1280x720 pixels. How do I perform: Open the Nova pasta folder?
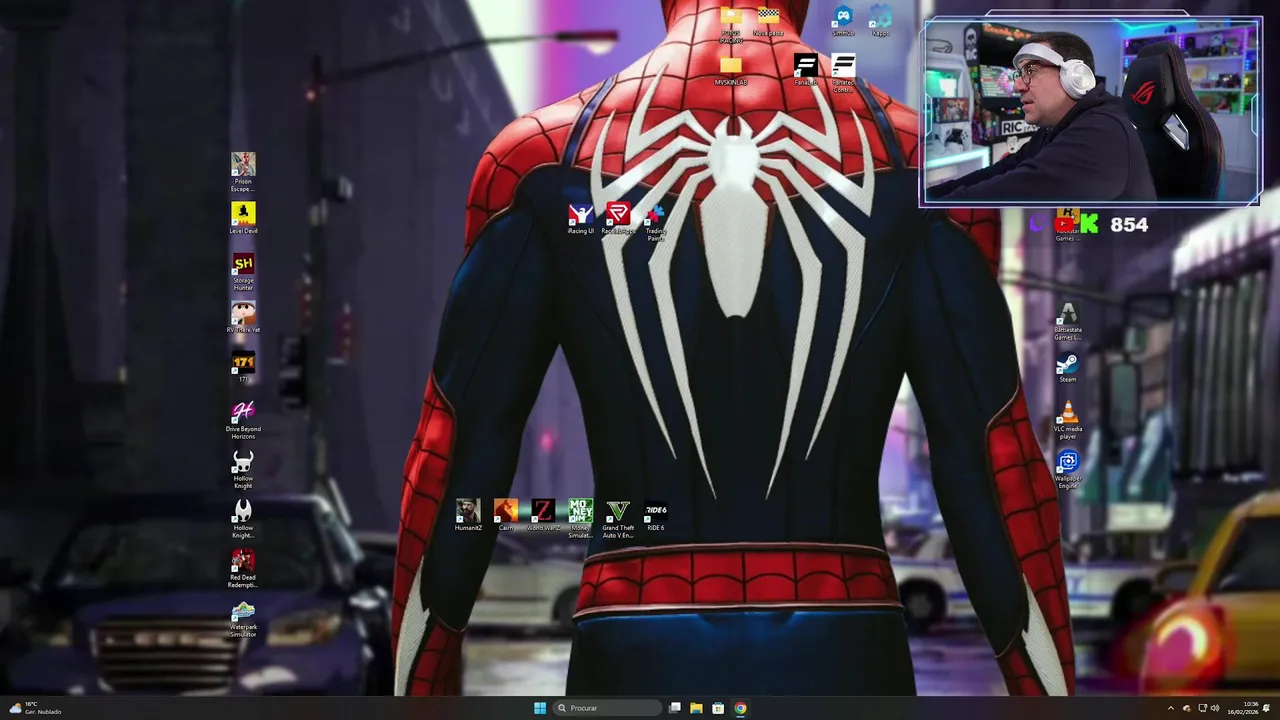click(768, 22)
